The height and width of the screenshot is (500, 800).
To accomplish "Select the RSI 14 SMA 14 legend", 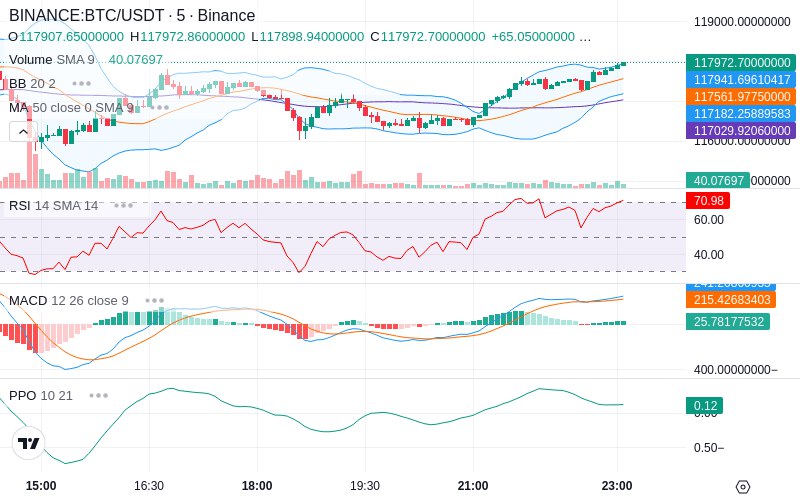I will pyautogui.click(x=54, y=206).
